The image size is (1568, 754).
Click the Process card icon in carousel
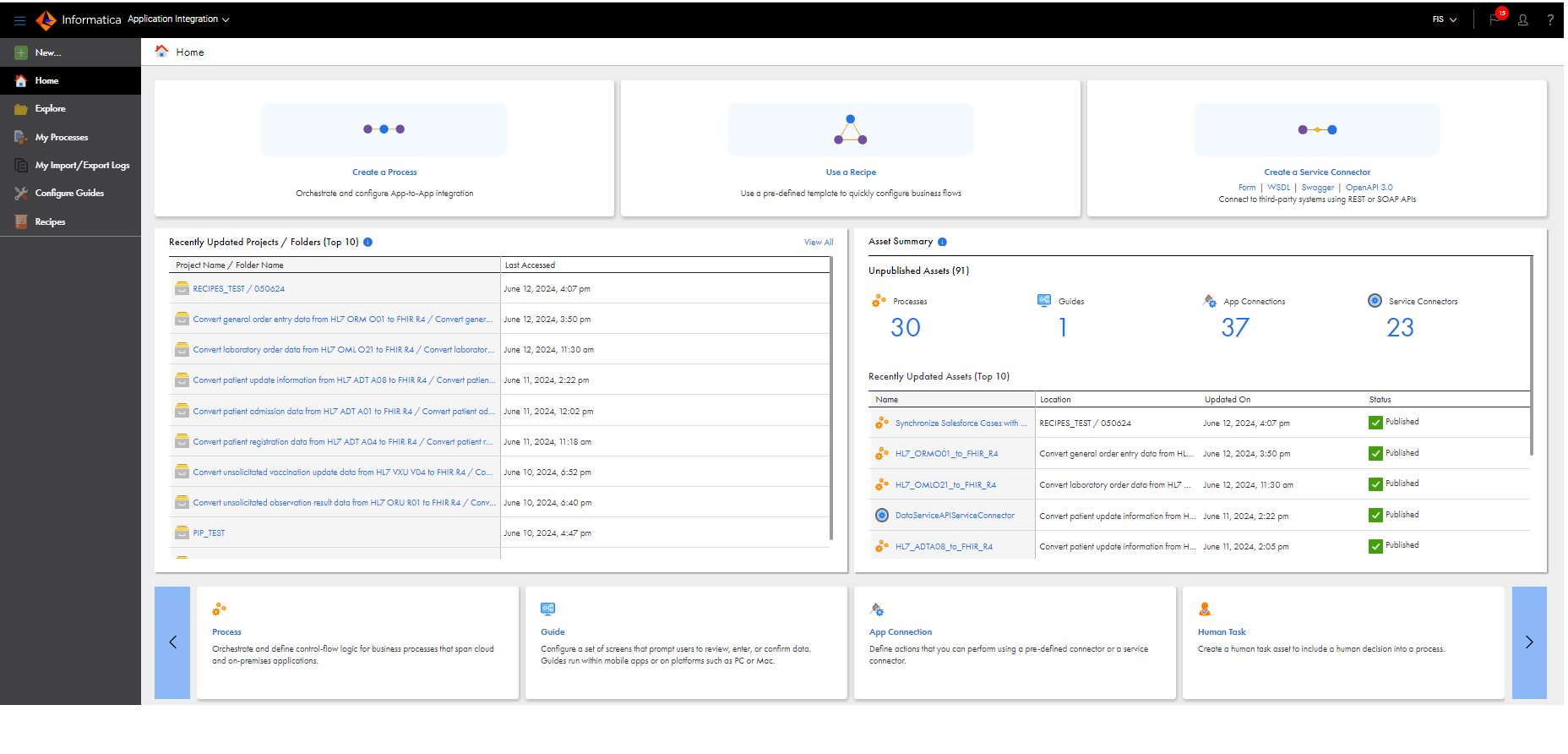220,609
